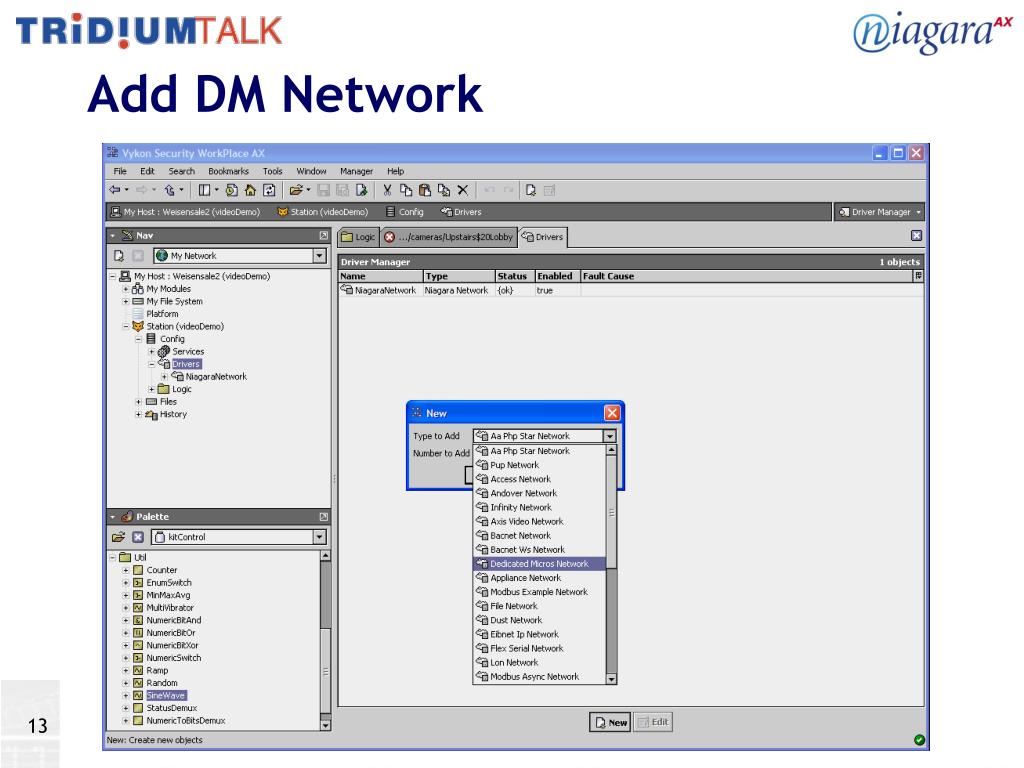Sort by the Status column header

tap(515, 276)
